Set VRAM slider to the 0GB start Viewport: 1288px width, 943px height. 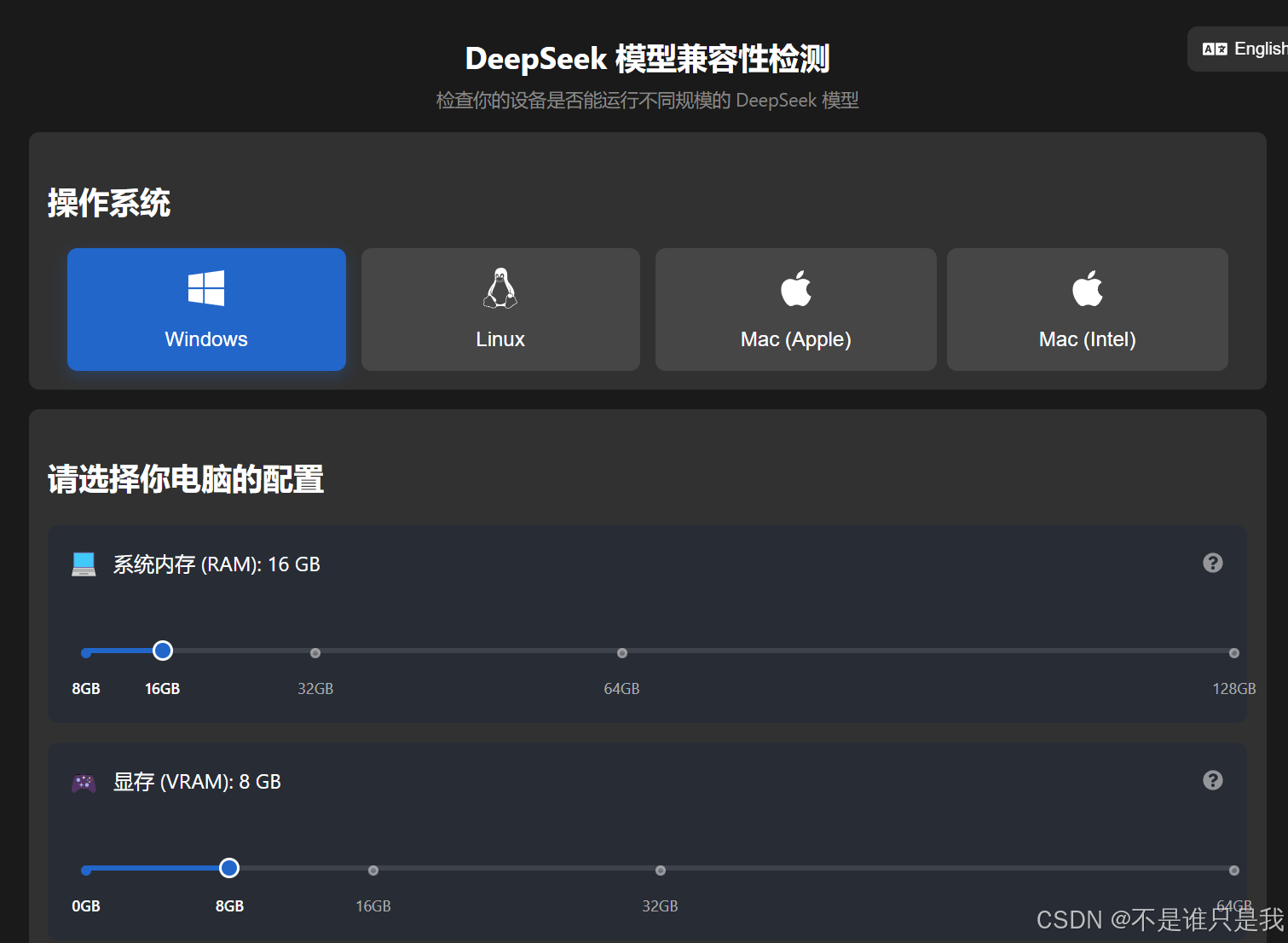(x=86, y=871)
